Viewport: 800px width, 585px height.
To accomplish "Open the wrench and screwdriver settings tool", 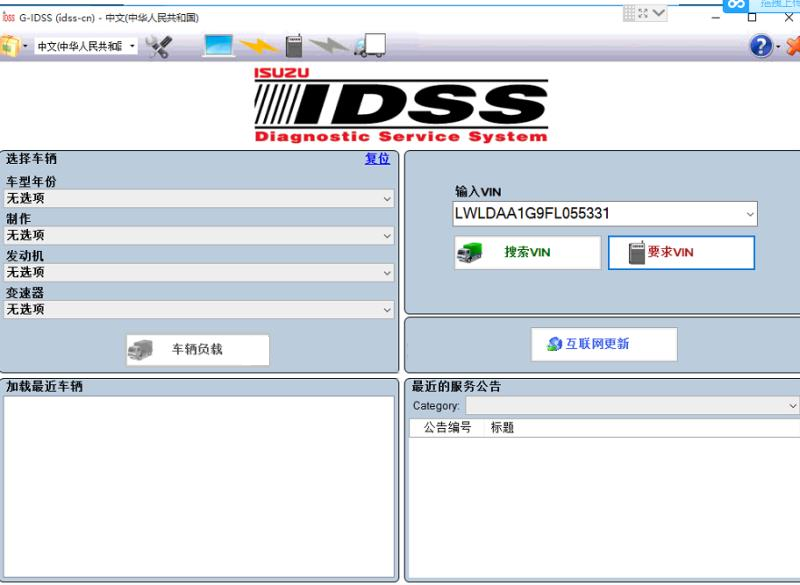I will [159, 46].
